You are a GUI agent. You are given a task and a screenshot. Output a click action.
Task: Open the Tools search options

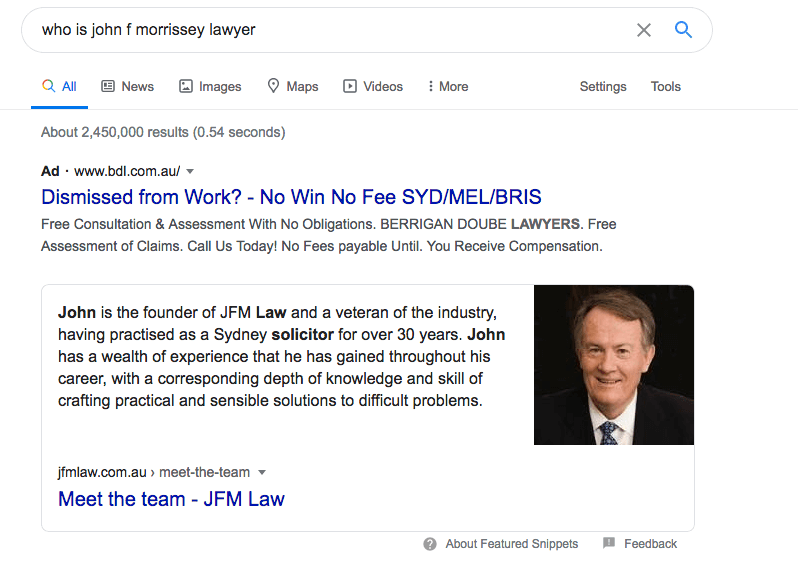point(665,87)
